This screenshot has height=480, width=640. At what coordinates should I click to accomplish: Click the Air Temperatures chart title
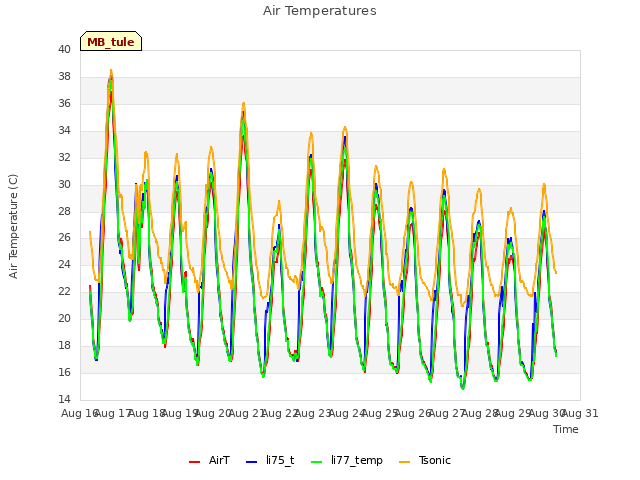click(x=320, y=11)
